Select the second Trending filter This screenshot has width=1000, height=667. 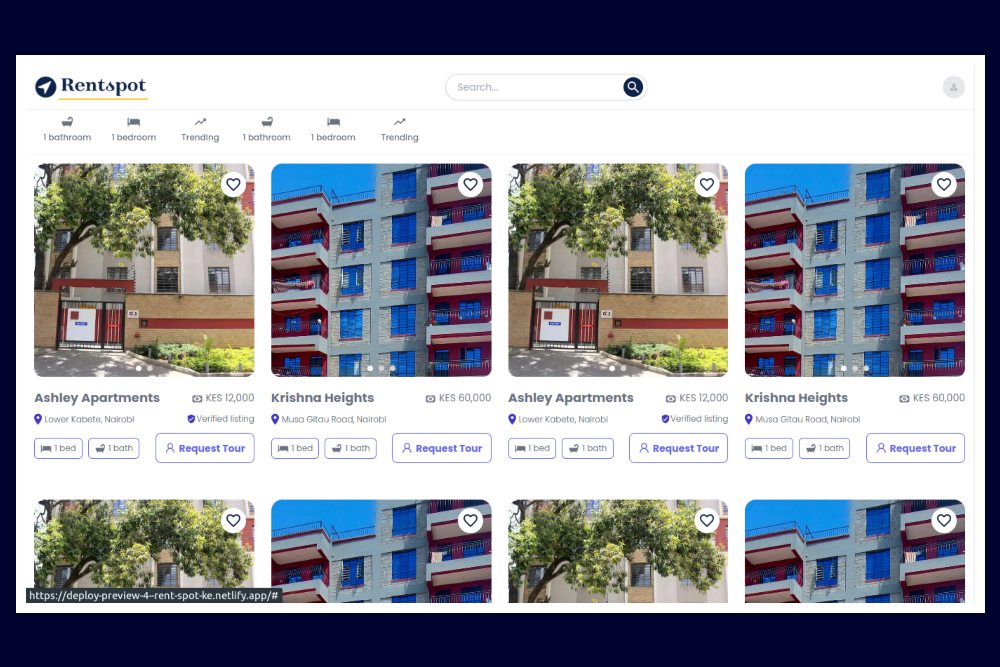coord(399,129)
